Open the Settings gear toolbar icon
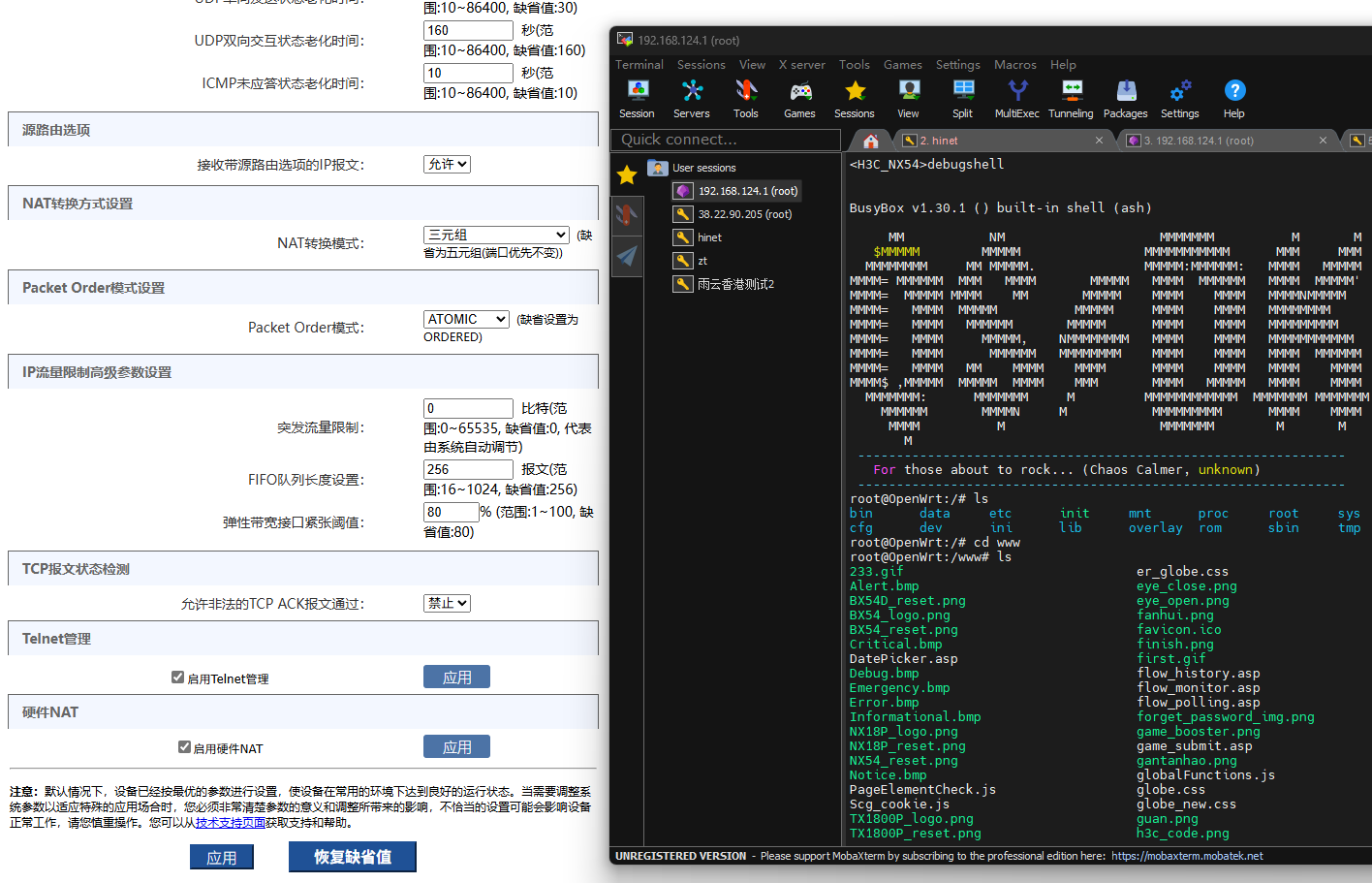This screenshot has height=883, width=1372. 1180,91
